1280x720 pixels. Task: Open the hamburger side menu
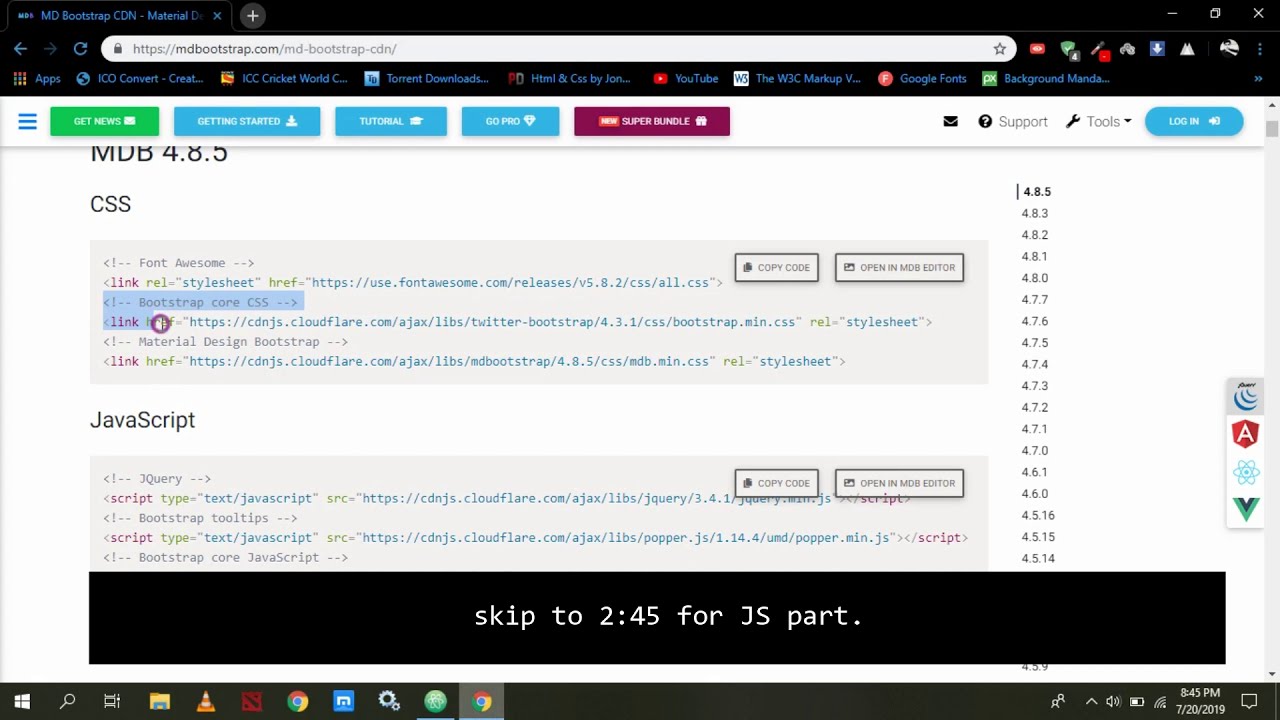27,121
